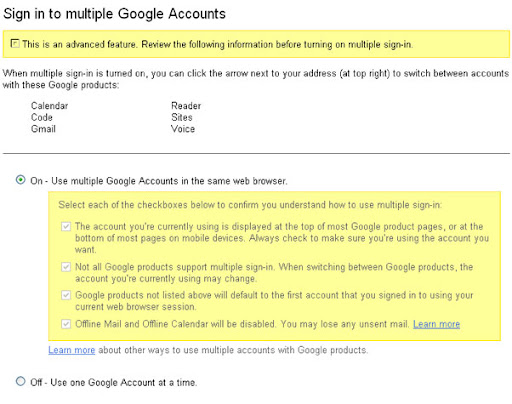Click the 'Voice' product name

click(183, 129)
